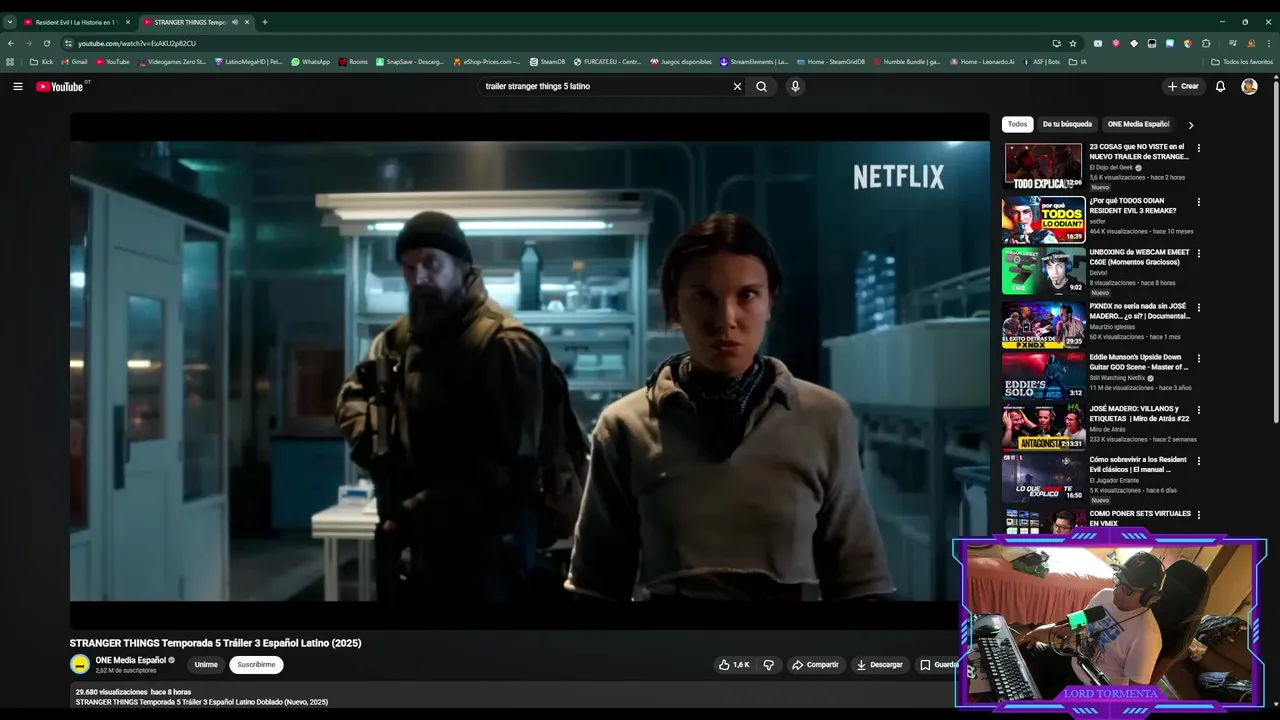Click the Unirme join button
The image size is (1280, 720).
(206, 664)
